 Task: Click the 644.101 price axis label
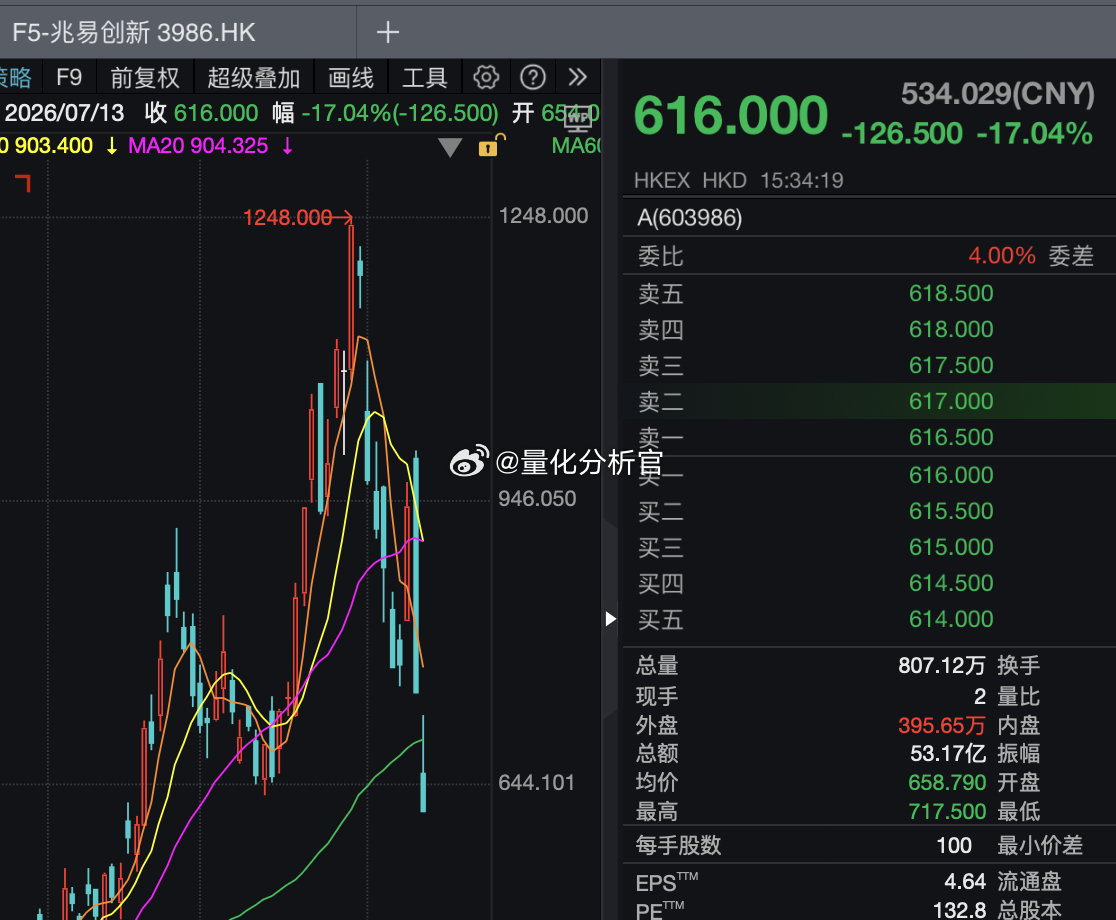click(x=536, y=783)
